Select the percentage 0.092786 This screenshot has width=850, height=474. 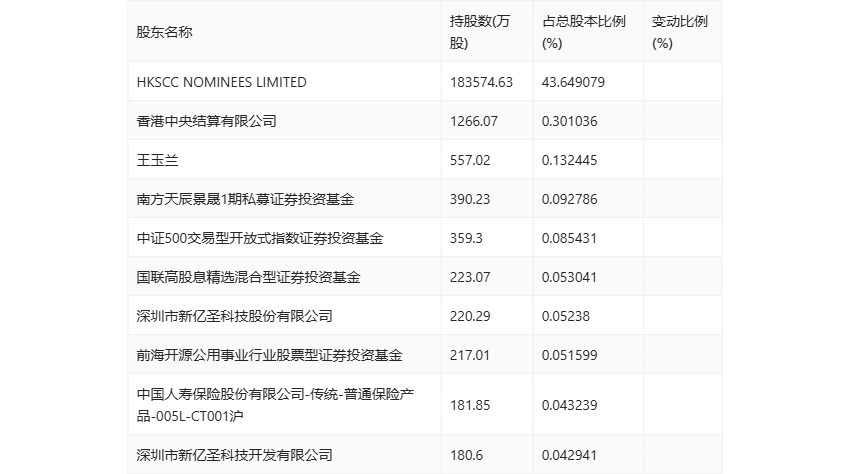[569, 199]
